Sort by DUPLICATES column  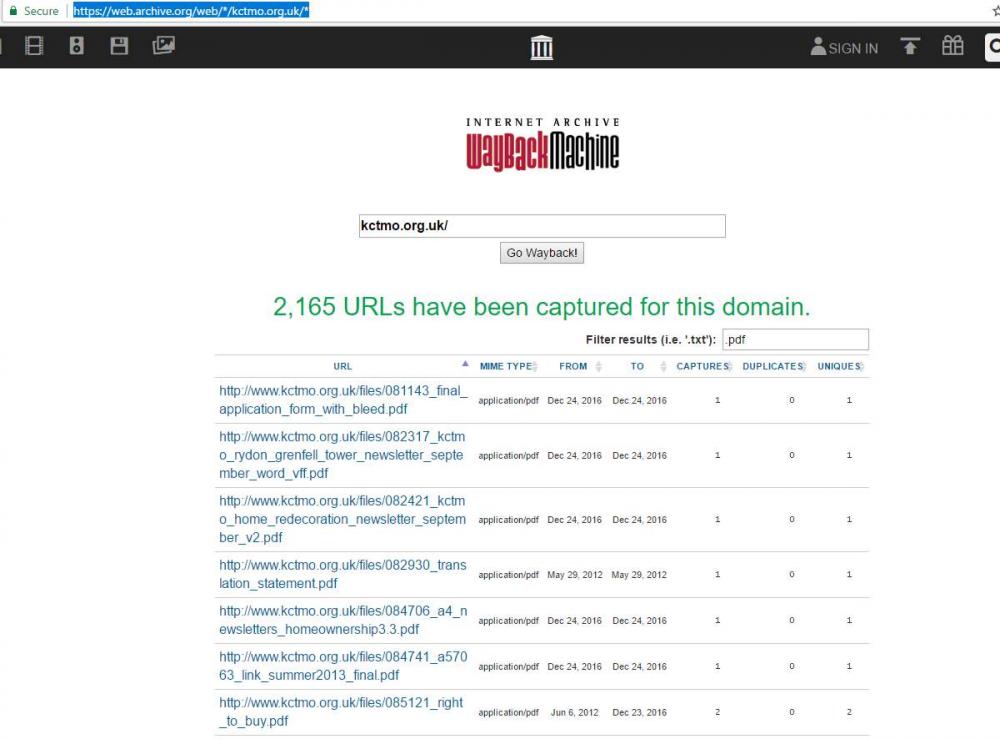774,366
